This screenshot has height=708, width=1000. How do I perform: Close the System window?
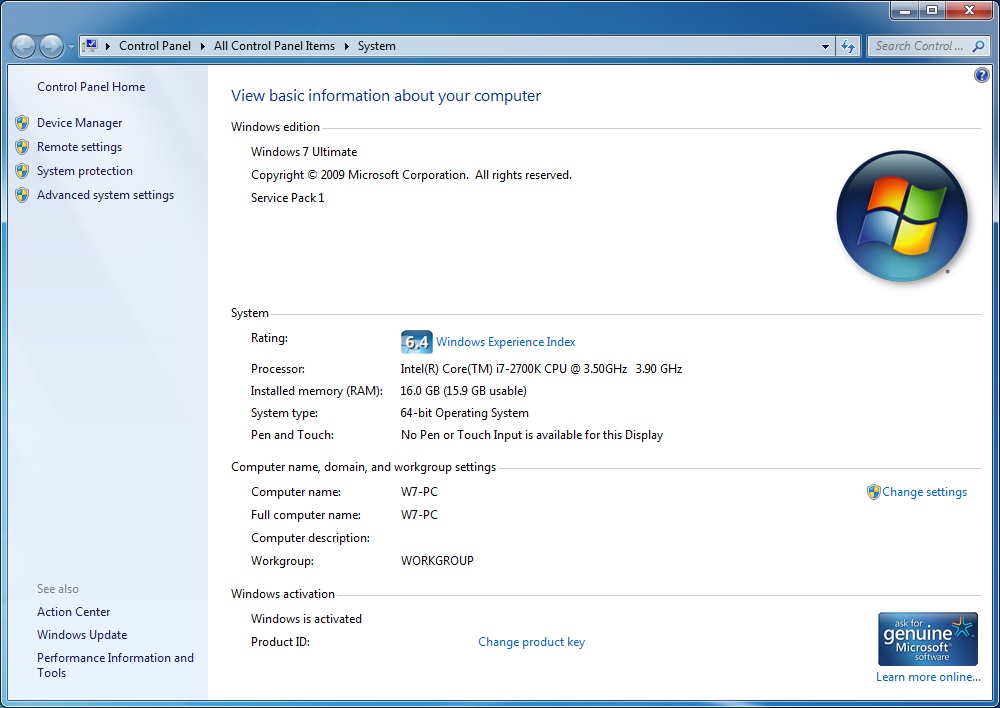point(969,10)
